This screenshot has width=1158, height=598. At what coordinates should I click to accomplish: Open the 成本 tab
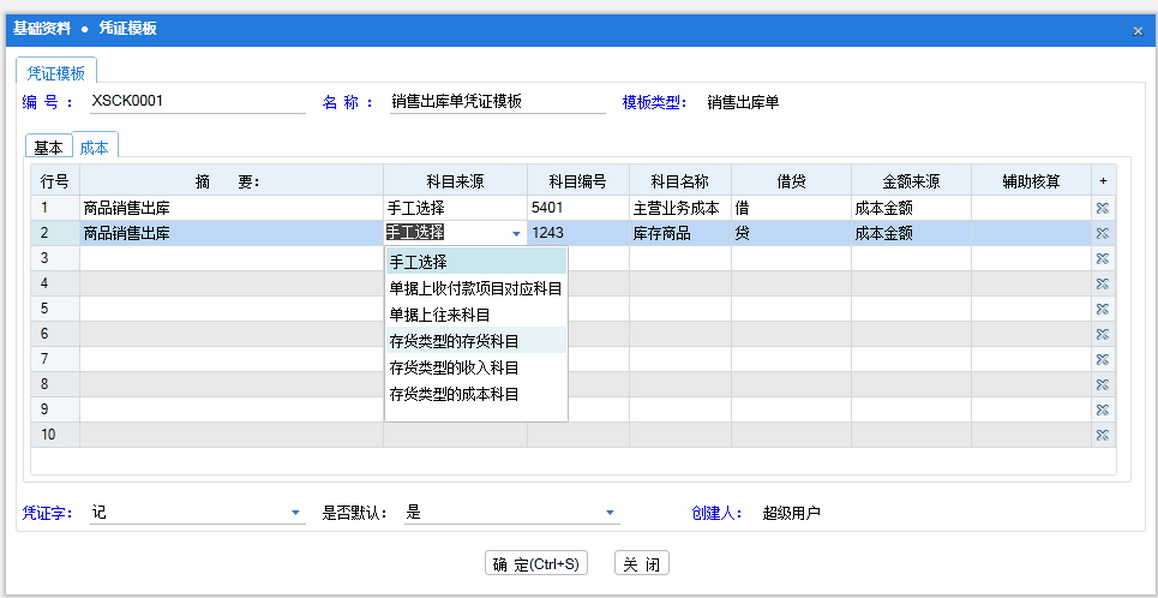click(x=94, y=147)
